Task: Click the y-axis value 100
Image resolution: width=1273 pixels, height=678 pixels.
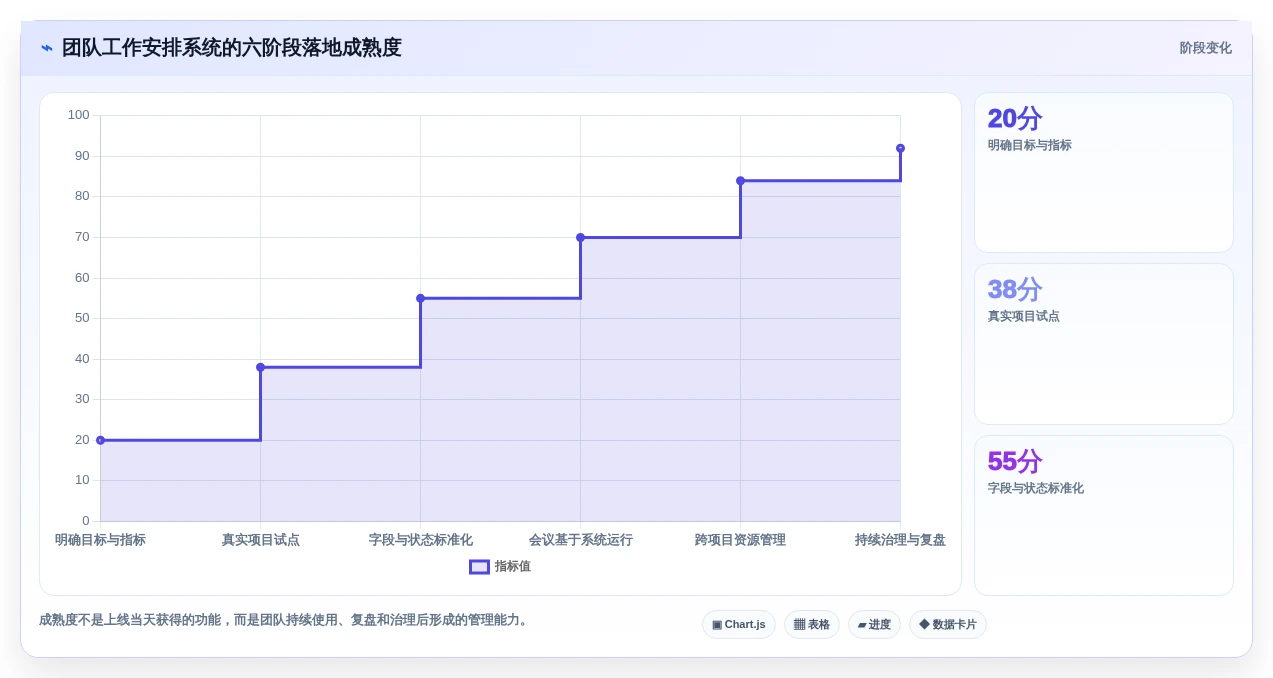Action: pos(78,115)
